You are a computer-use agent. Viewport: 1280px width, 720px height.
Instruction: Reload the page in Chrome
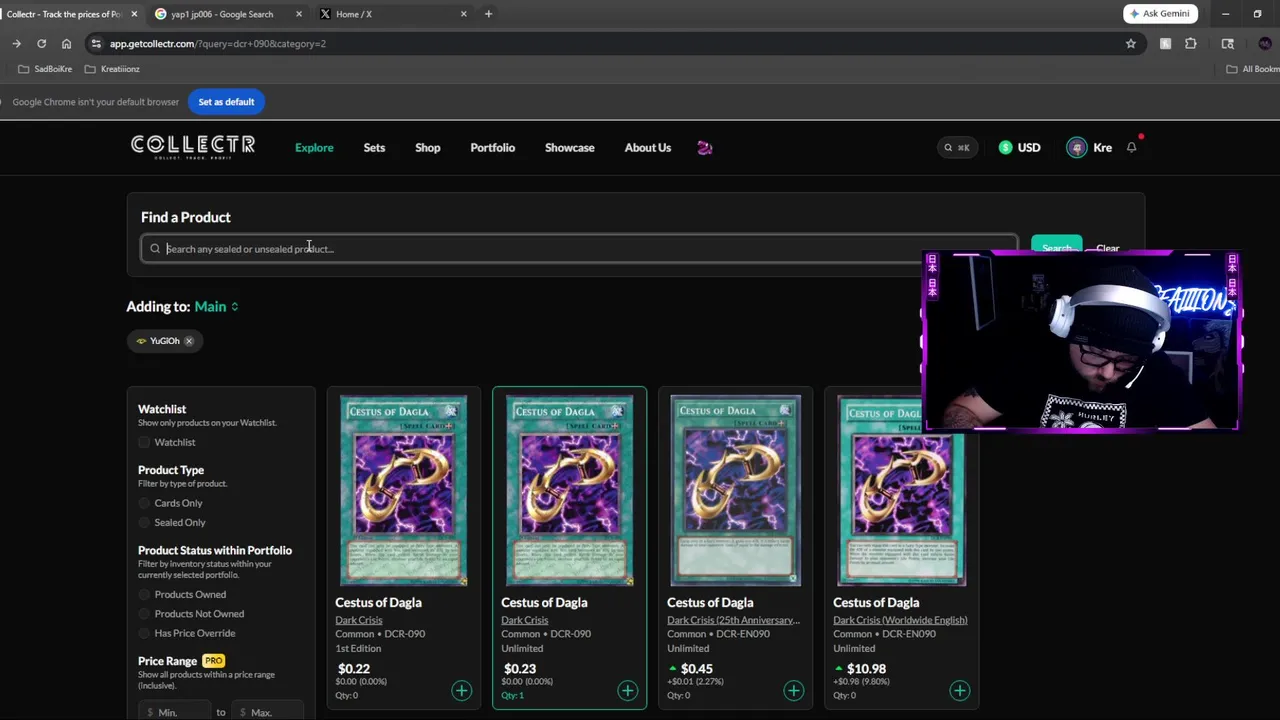pos(41,44)
